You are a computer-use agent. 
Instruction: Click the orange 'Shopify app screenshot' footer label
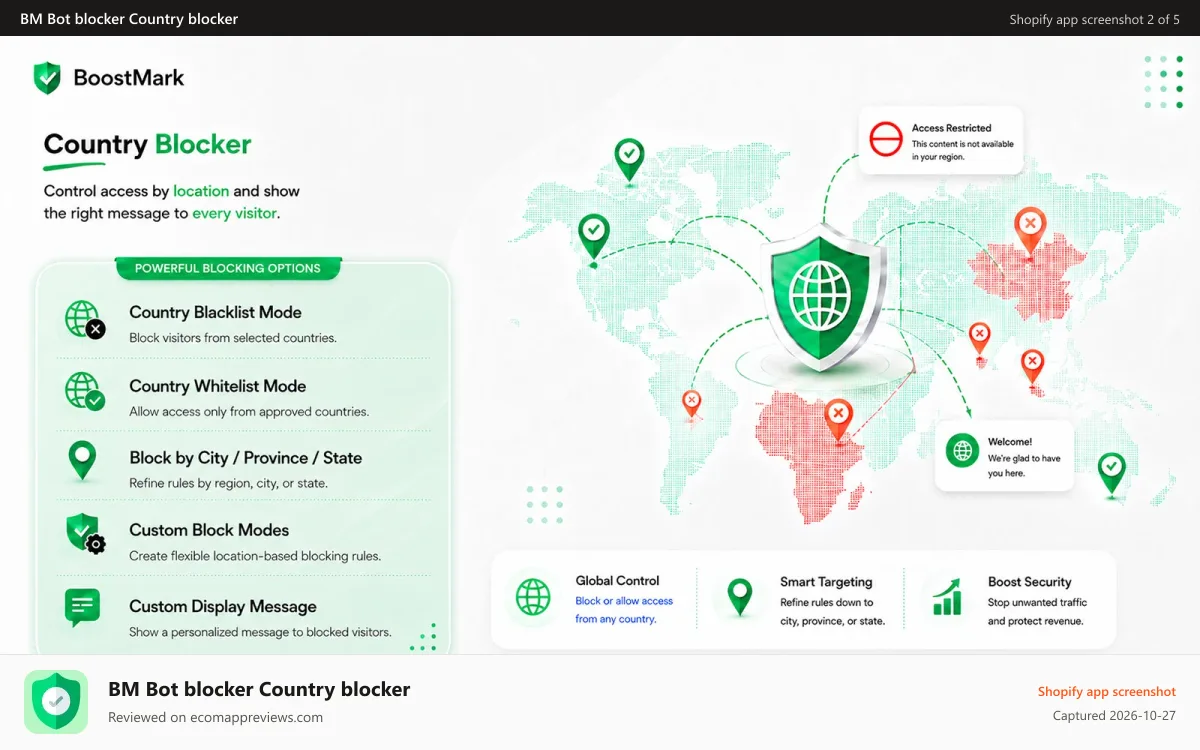(x=1107, y=692)
